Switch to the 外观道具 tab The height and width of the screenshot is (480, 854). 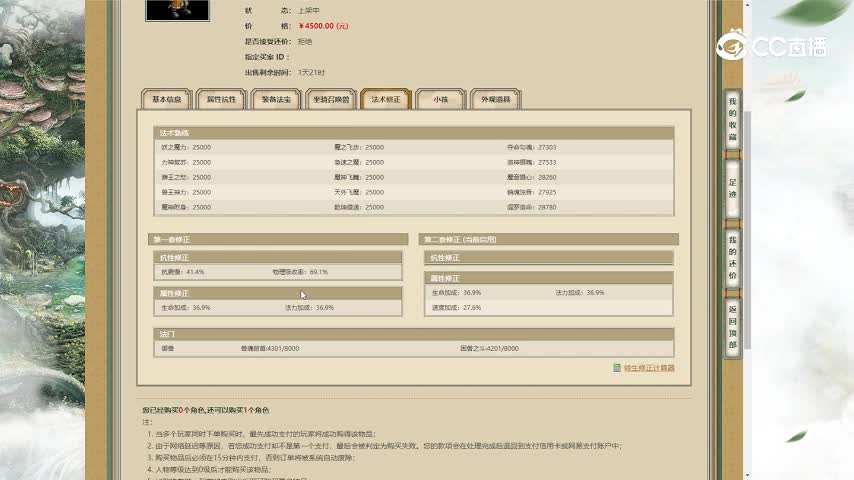[x=496, y=99]
